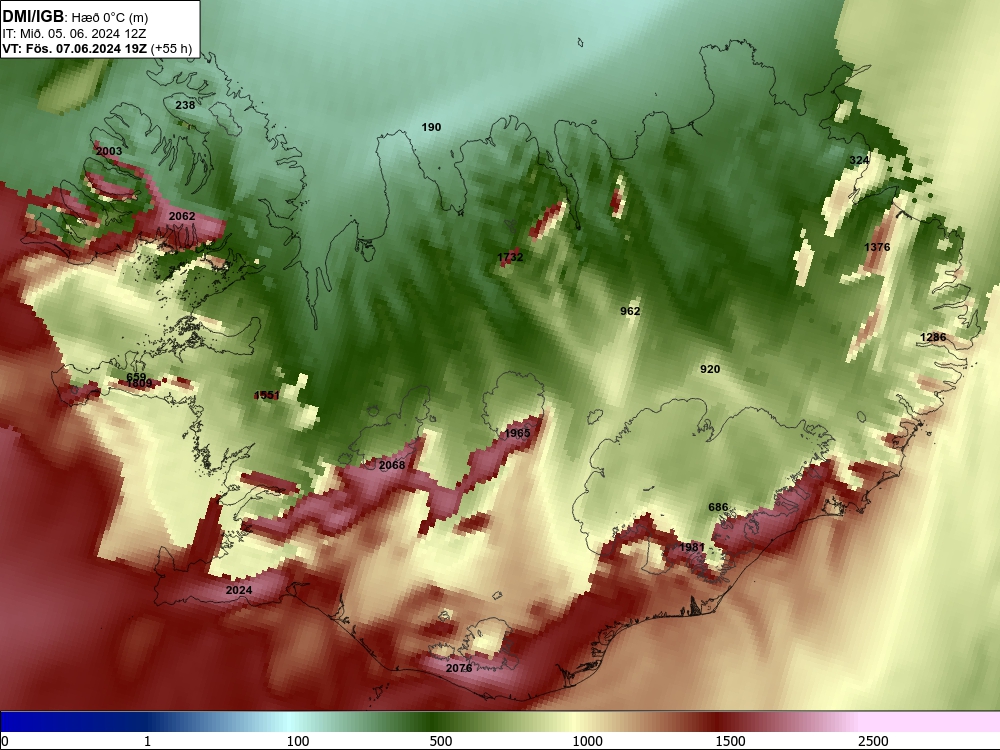1000x750 pixels.
Task: Click the map value 1965
Action: (x=517, y=433)
